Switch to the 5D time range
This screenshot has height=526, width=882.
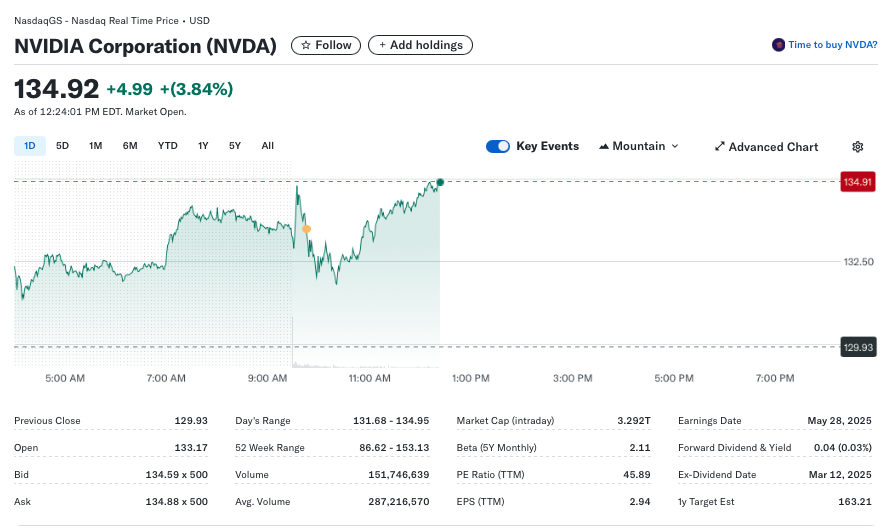pyautogui.click(x=62, y=146)
